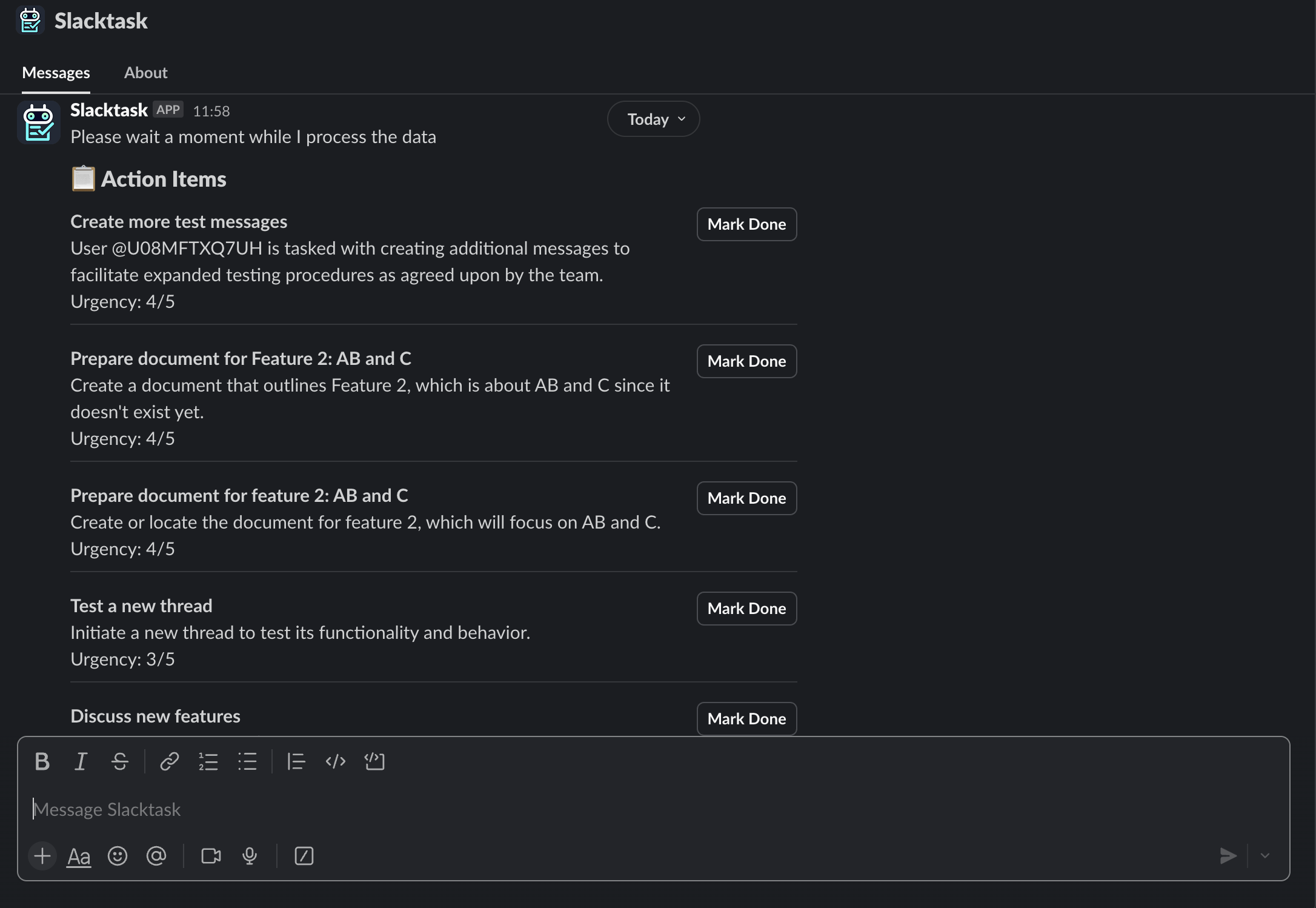Insert a code block
This screenshot has height=908, width=1316.
(374, 761)
